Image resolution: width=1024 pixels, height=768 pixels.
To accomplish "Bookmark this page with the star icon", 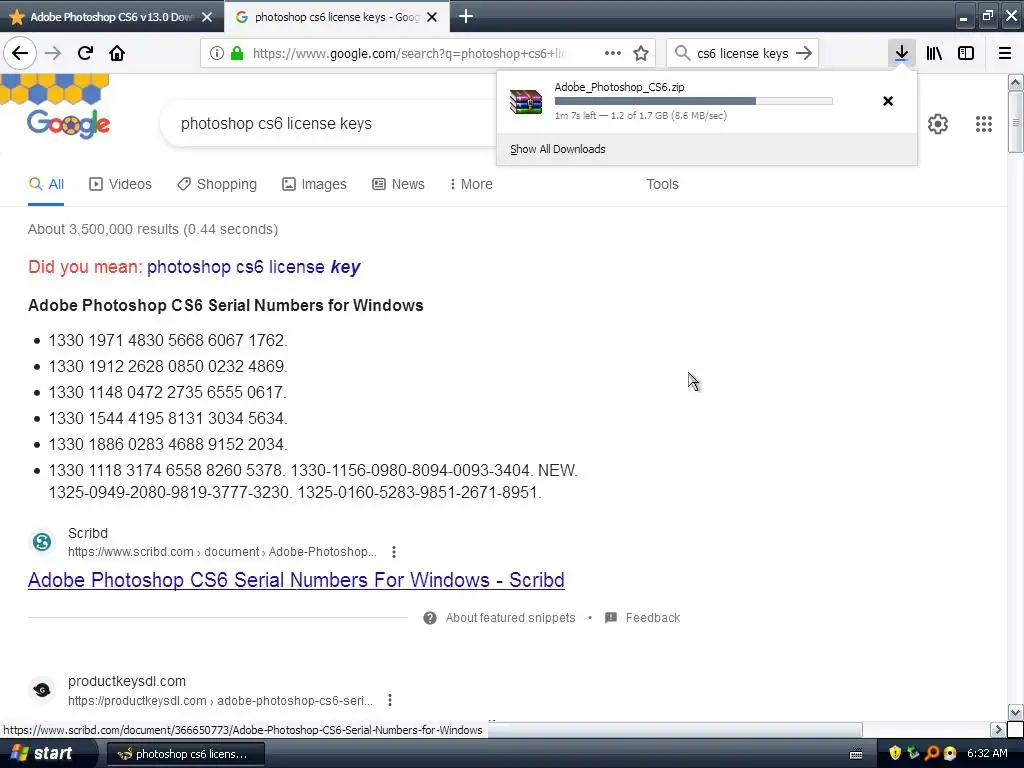I will coord(641,53).
